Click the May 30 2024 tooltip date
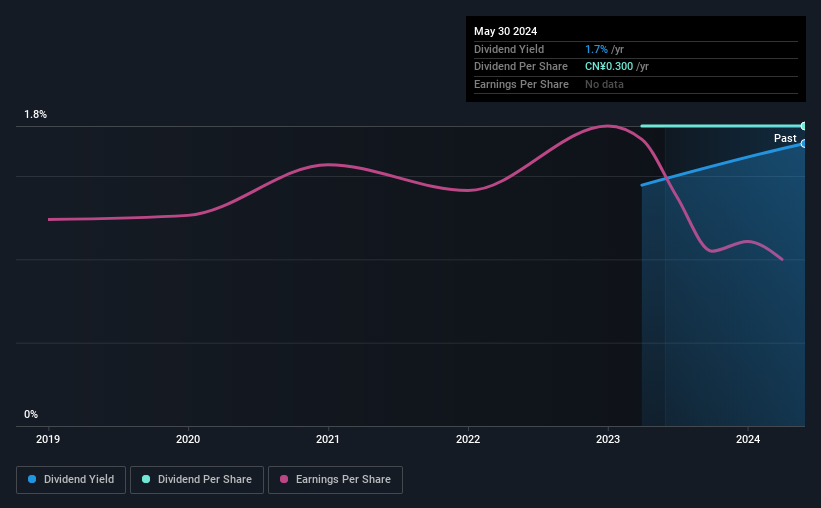821x508 pixels. [505, 31]
